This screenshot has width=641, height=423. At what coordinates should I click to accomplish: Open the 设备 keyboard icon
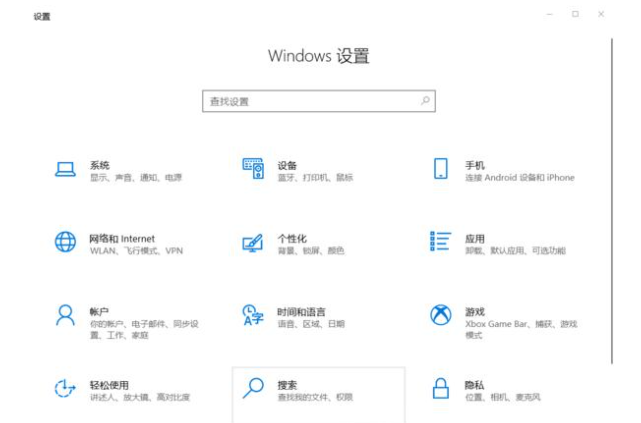pyautogui.click(x=252, y=170)
